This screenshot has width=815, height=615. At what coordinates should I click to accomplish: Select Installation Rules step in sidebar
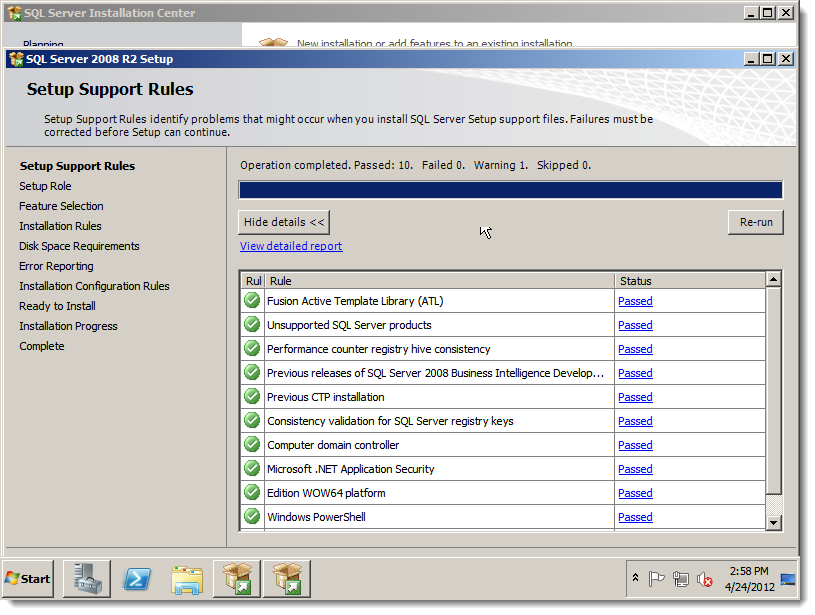pos(60,226)
